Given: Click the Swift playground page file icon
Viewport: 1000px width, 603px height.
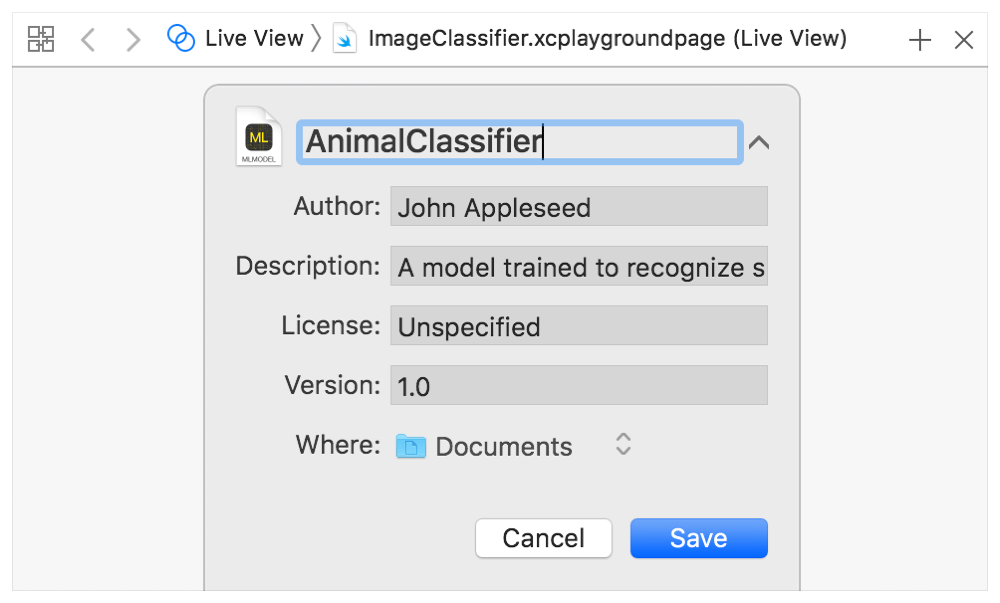Looking at the screenshot, I should 345,39.
